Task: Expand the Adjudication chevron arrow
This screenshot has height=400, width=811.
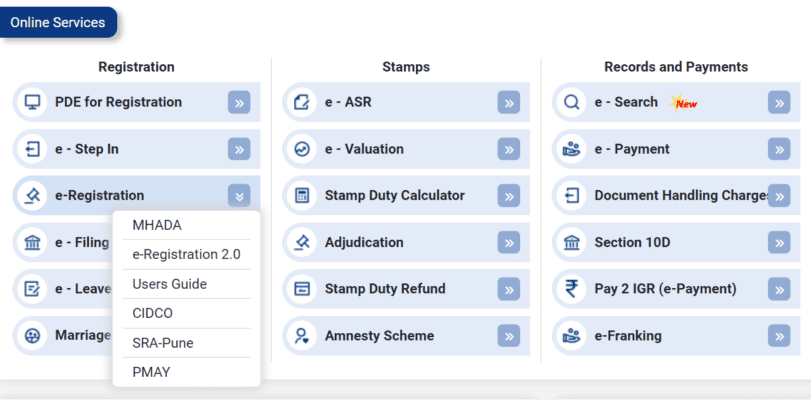Action: tap(509, 242)
